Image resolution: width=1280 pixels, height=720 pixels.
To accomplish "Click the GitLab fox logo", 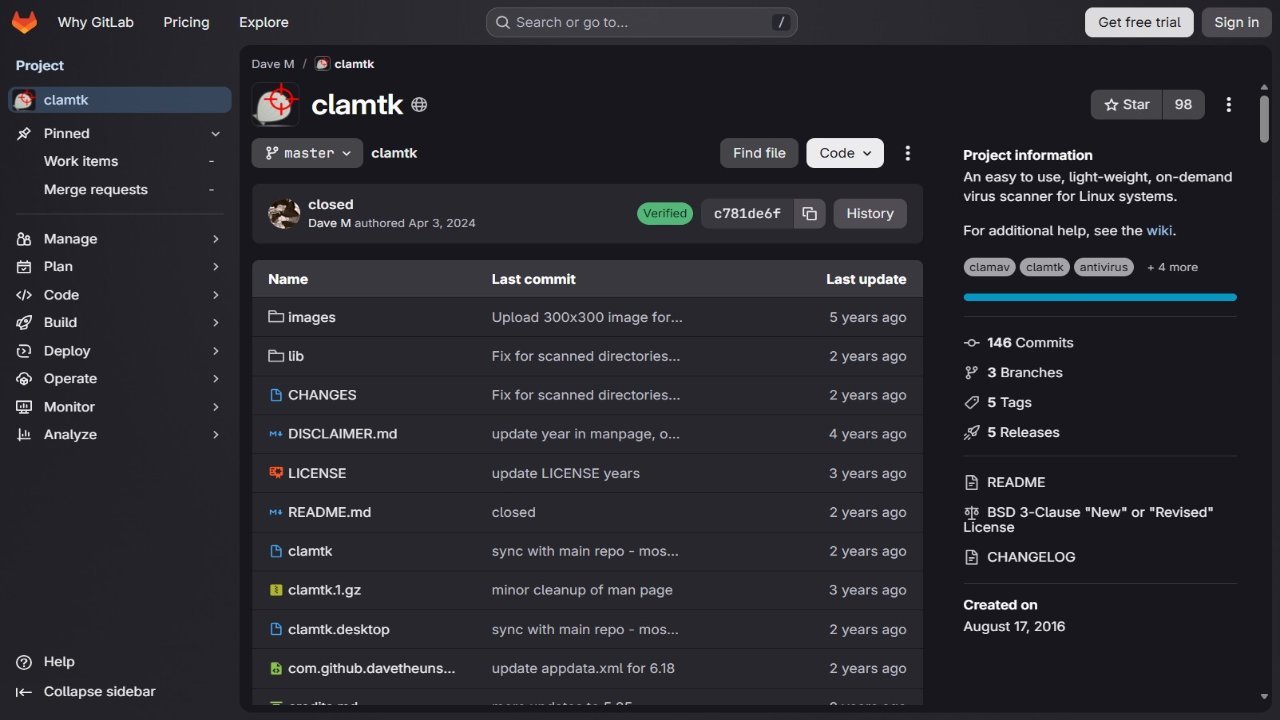I will [x=24, y=22].
